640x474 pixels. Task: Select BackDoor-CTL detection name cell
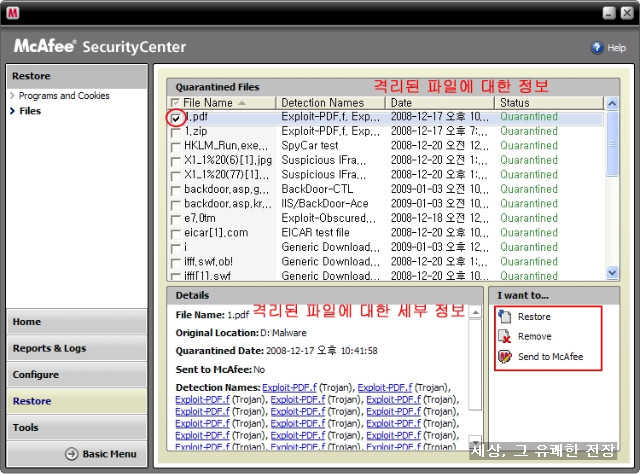pyautogui.click(x=317, y=189)
